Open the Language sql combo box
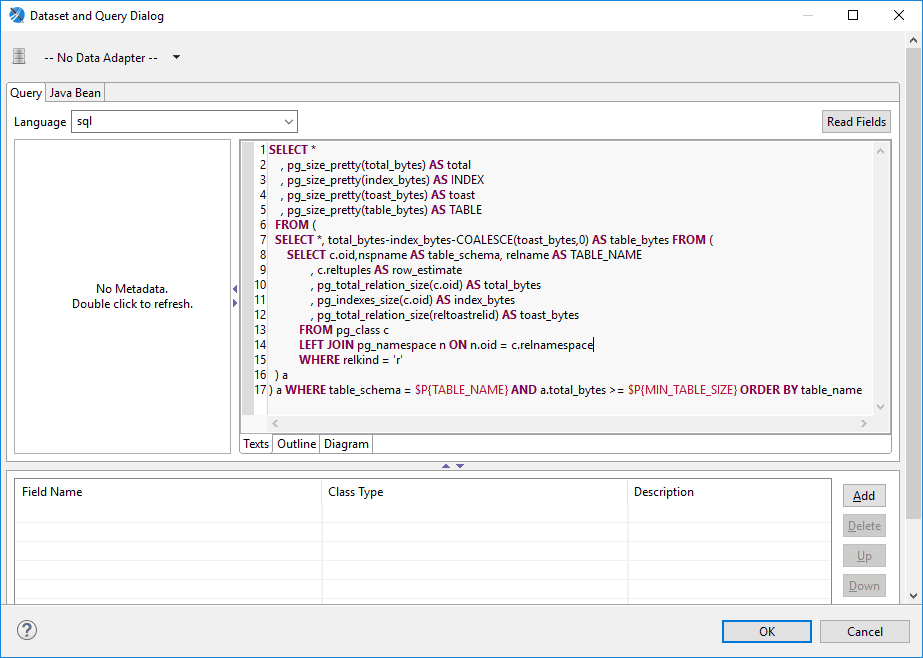This screenshot has height=658, width=923. tap(184, 122)
